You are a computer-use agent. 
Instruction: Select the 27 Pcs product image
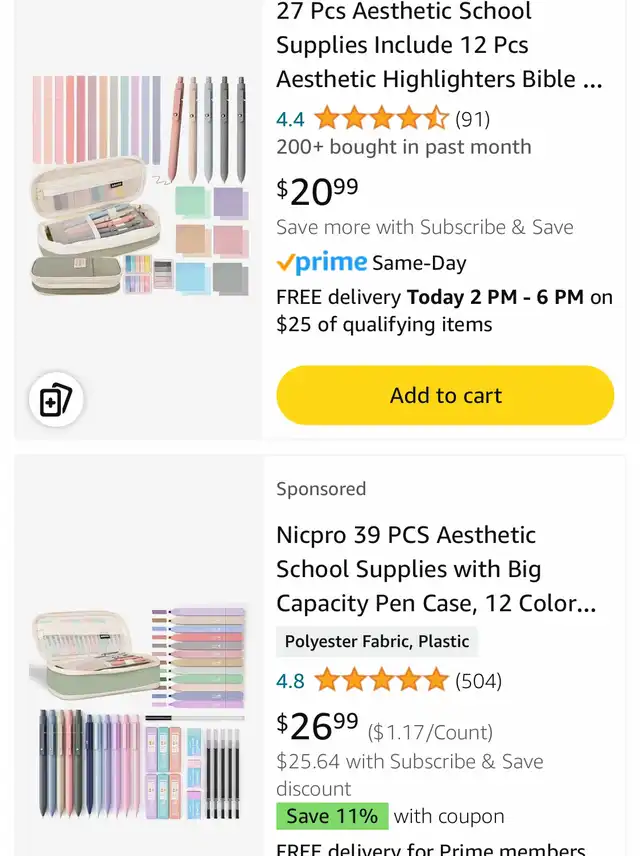[139, 185]
